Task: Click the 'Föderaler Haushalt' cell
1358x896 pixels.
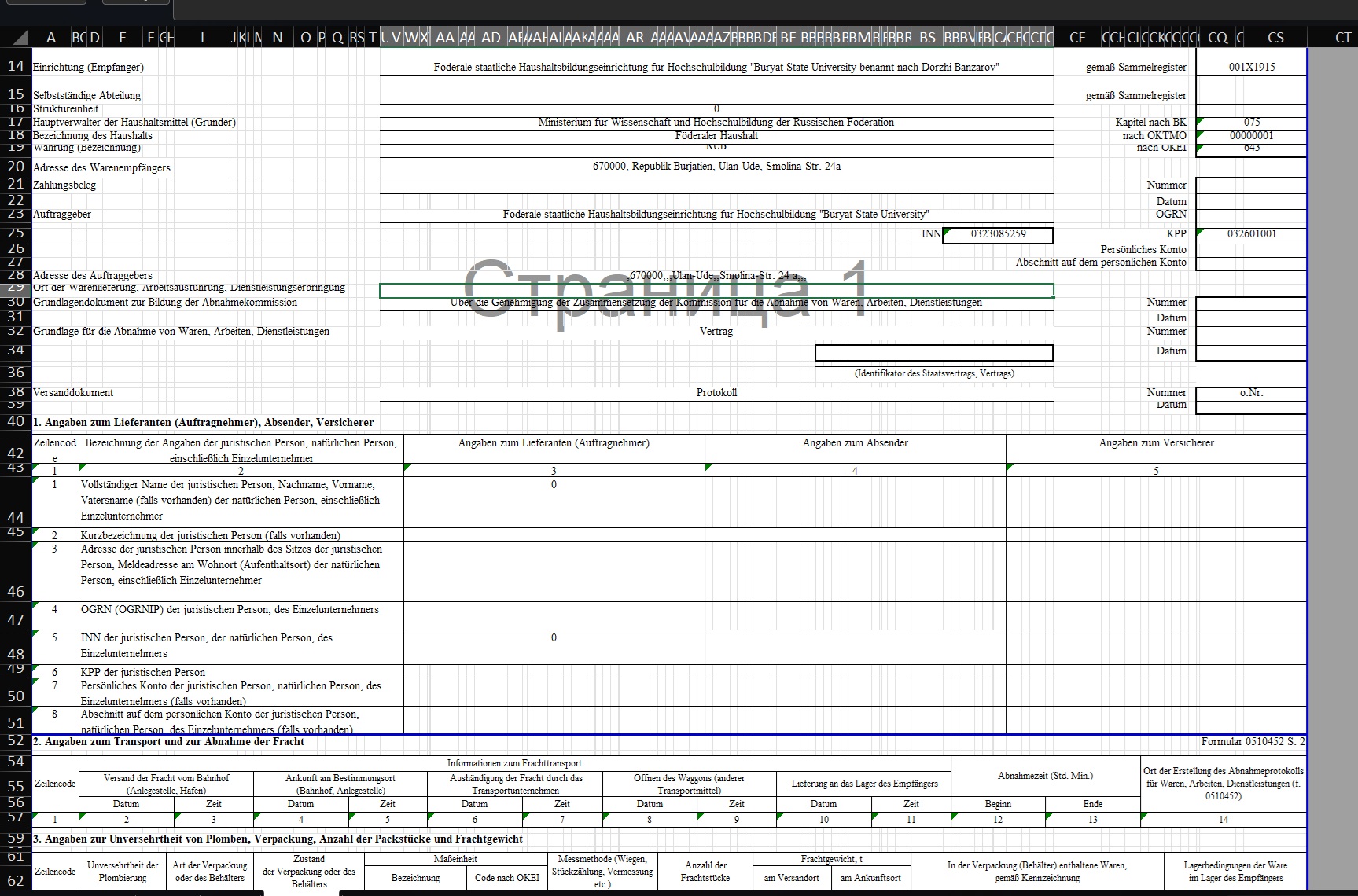Action: pyautogui.click(x=716, y=135)
